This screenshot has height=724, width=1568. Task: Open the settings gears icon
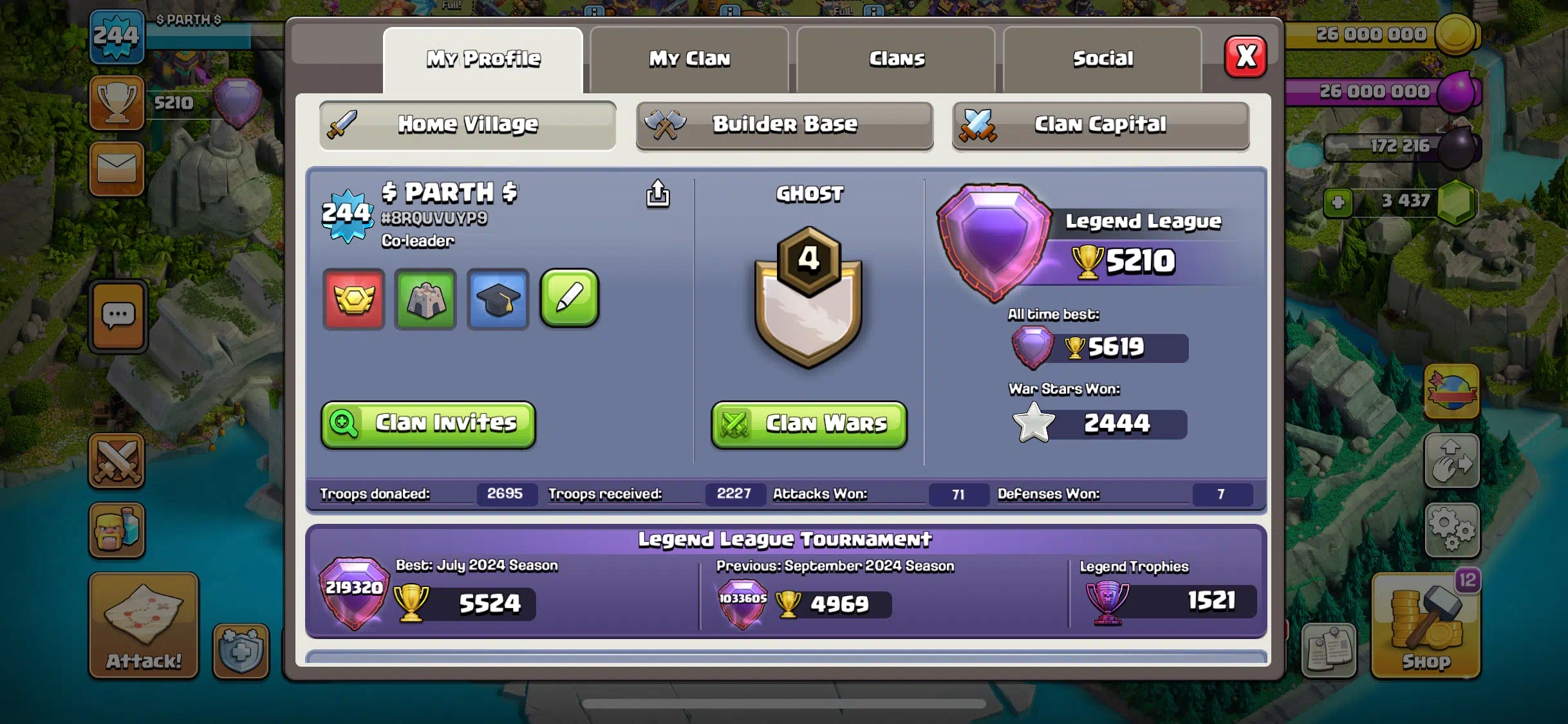(x=1452, y=530)
